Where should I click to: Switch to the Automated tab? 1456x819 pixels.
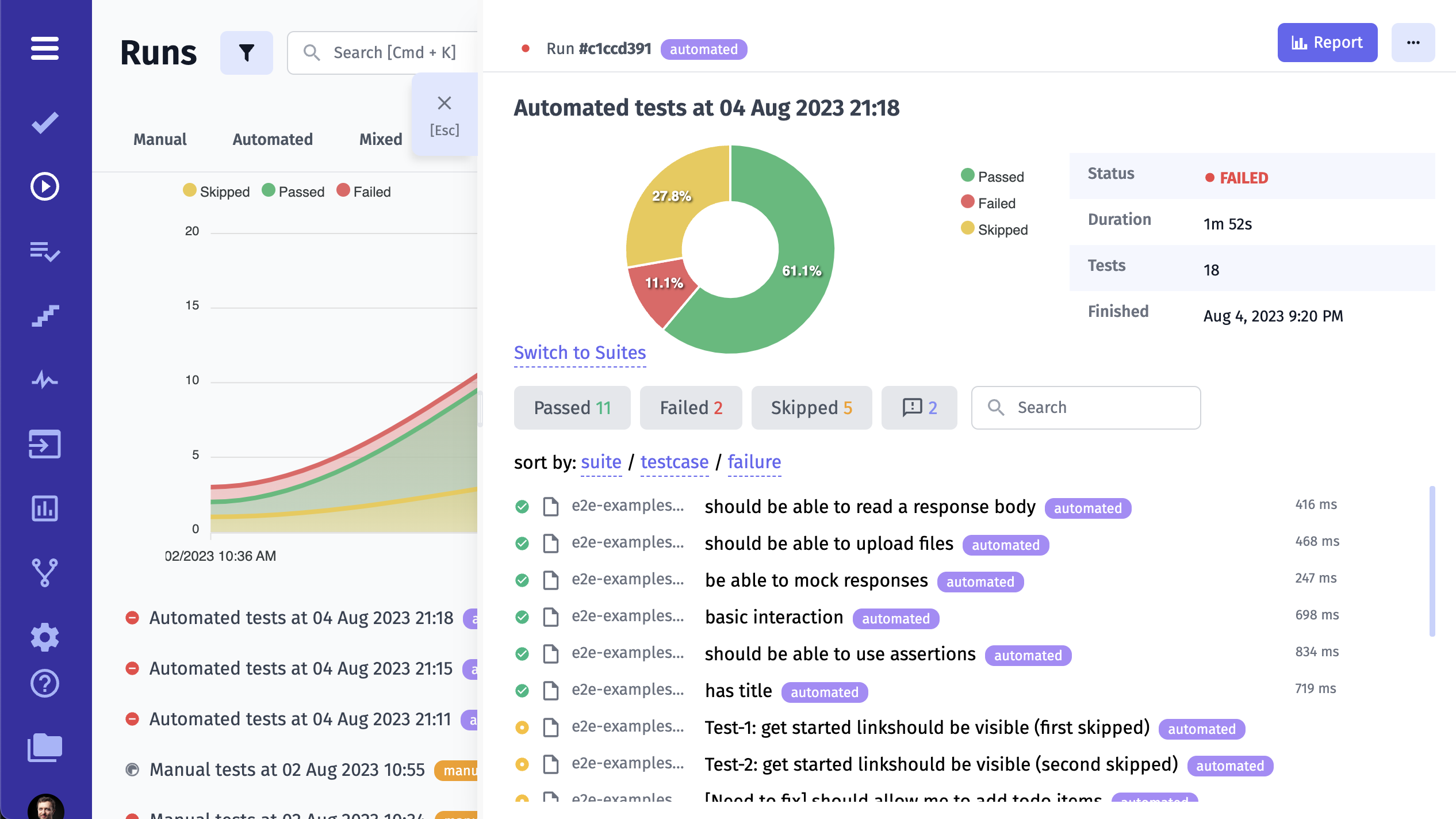coord(272,139)
